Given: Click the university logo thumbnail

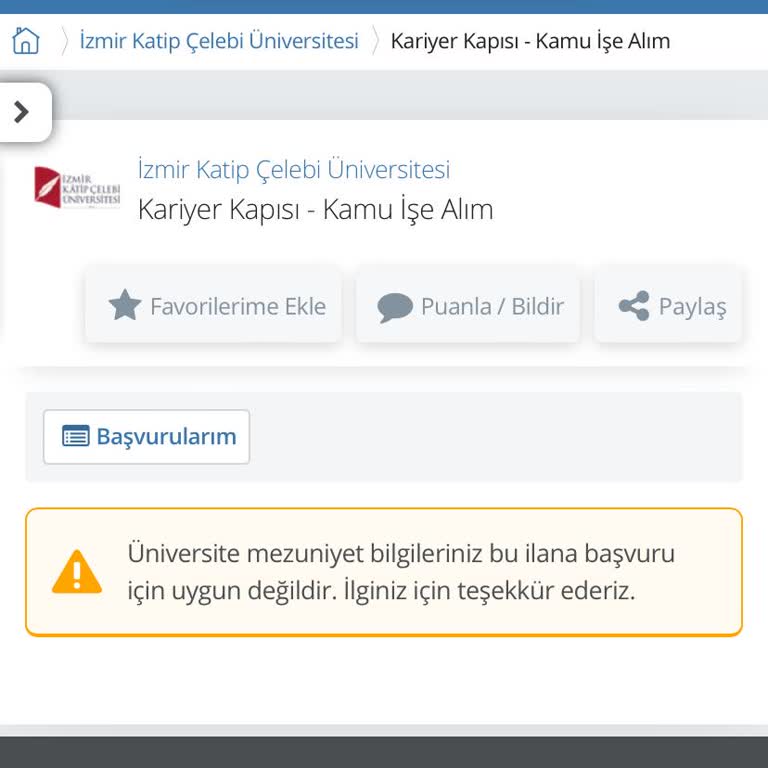Looking at the screenshot, I should [77, 188].
